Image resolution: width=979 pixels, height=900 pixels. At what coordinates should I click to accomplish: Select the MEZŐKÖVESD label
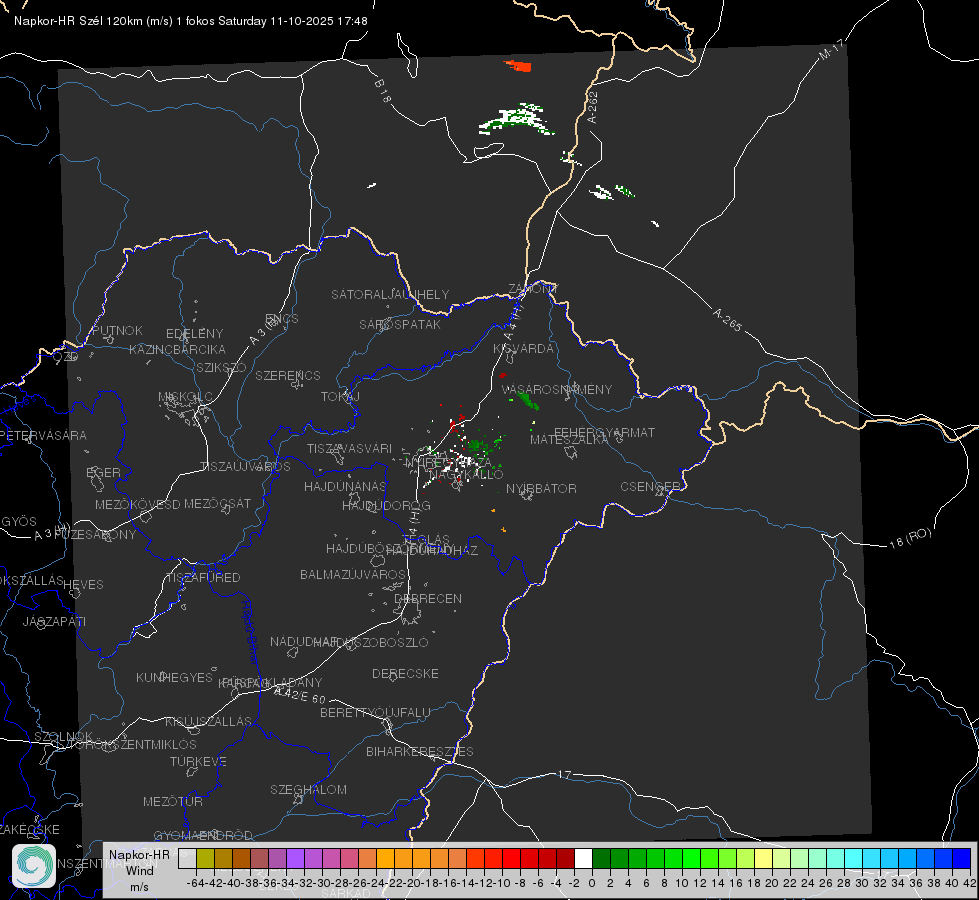(137, 504)
